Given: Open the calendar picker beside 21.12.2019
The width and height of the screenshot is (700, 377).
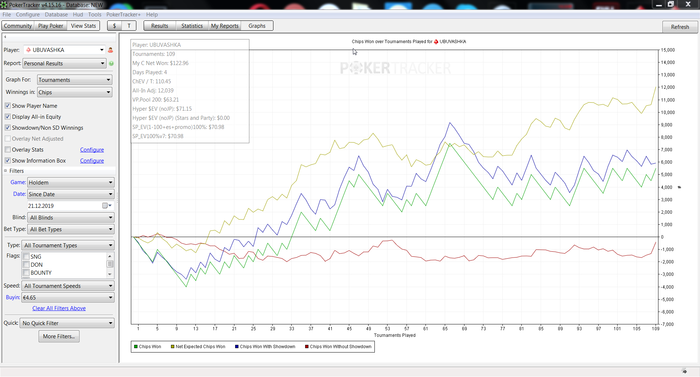Looking at the screenshot, I should (x=106, y=205).
